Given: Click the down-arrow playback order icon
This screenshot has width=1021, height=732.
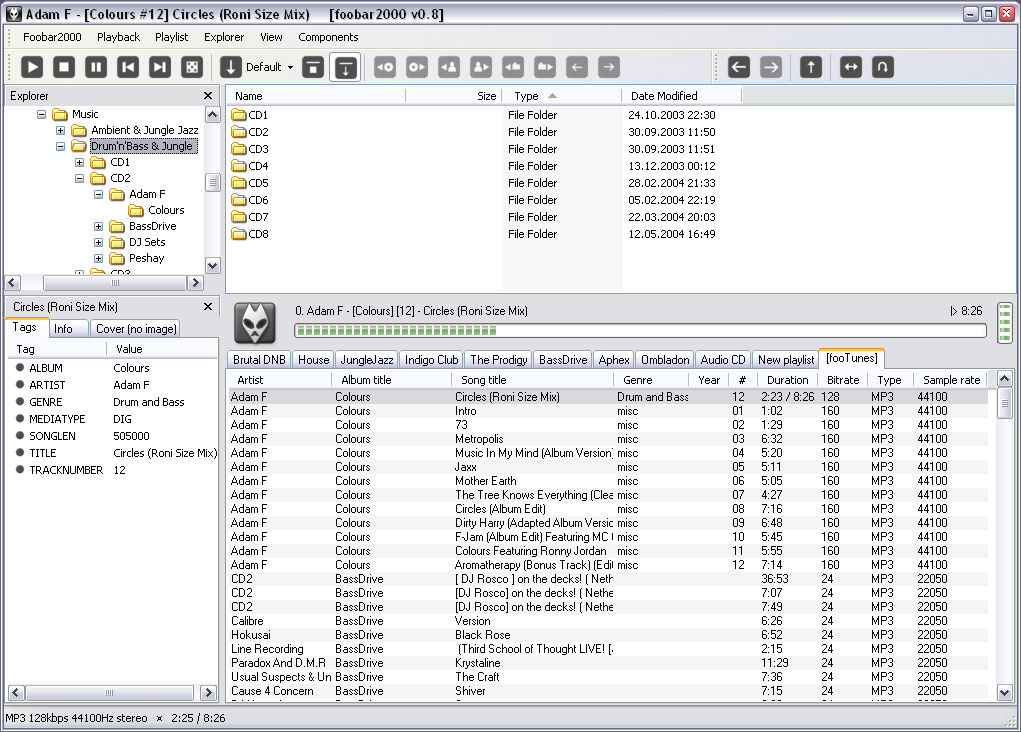Looking at the screenshot, I should [x=230, y=67].
